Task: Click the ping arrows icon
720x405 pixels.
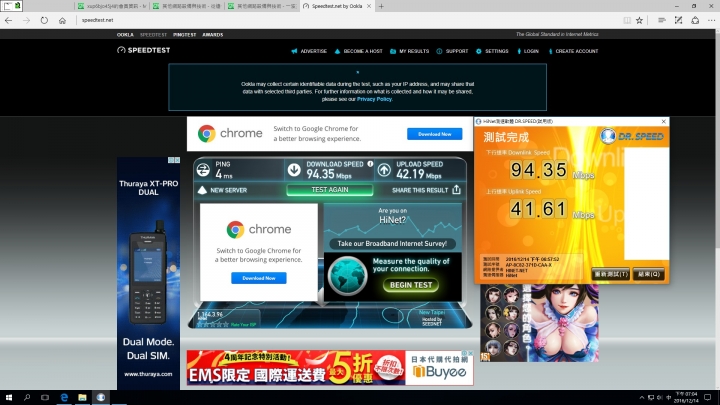Action: [x=203, y=170]
